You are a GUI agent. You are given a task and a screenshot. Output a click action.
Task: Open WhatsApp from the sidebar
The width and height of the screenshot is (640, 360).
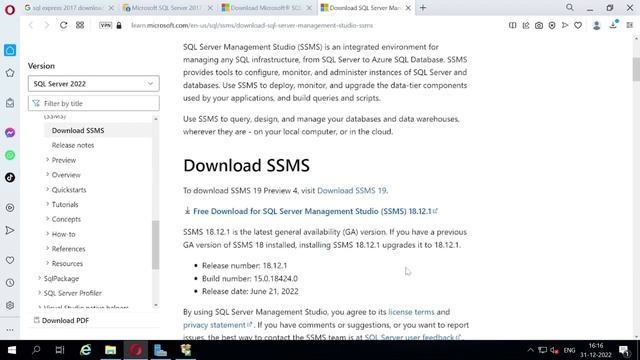[10, 155]
